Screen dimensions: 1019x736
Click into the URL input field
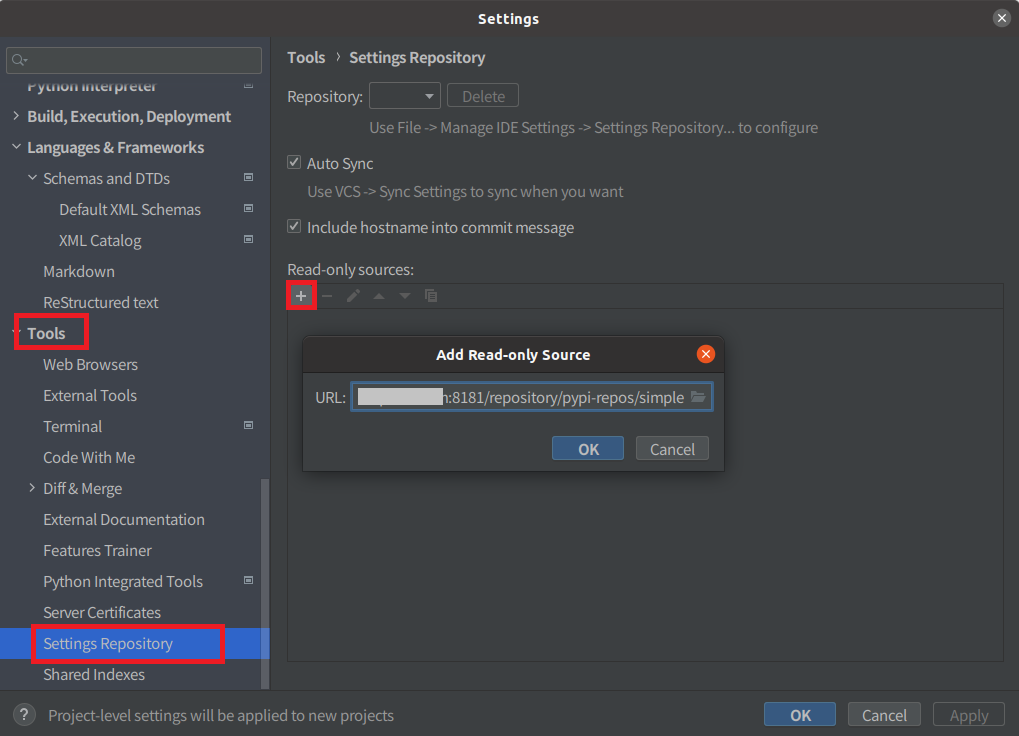coord(532,397)
